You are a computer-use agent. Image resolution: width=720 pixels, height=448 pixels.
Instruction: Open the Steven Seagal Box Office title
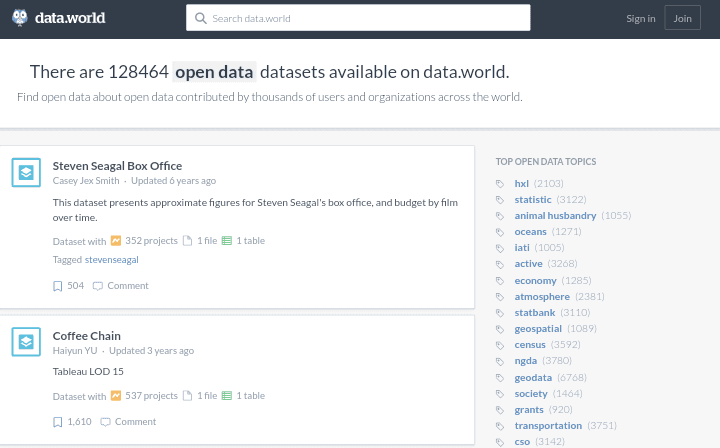click(x=117, y=166)
